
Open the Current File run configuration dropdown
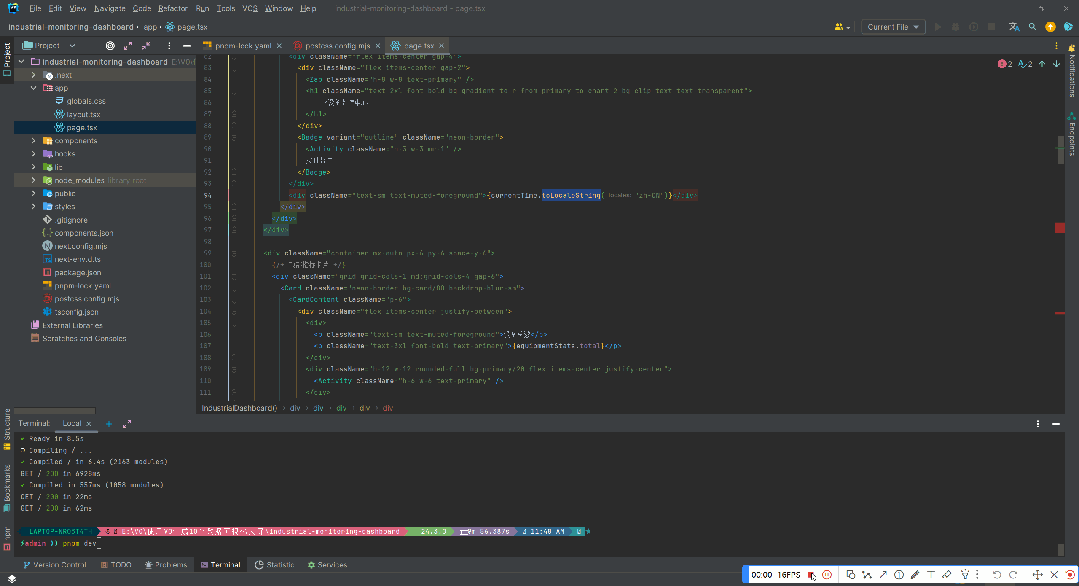(893, 27)
